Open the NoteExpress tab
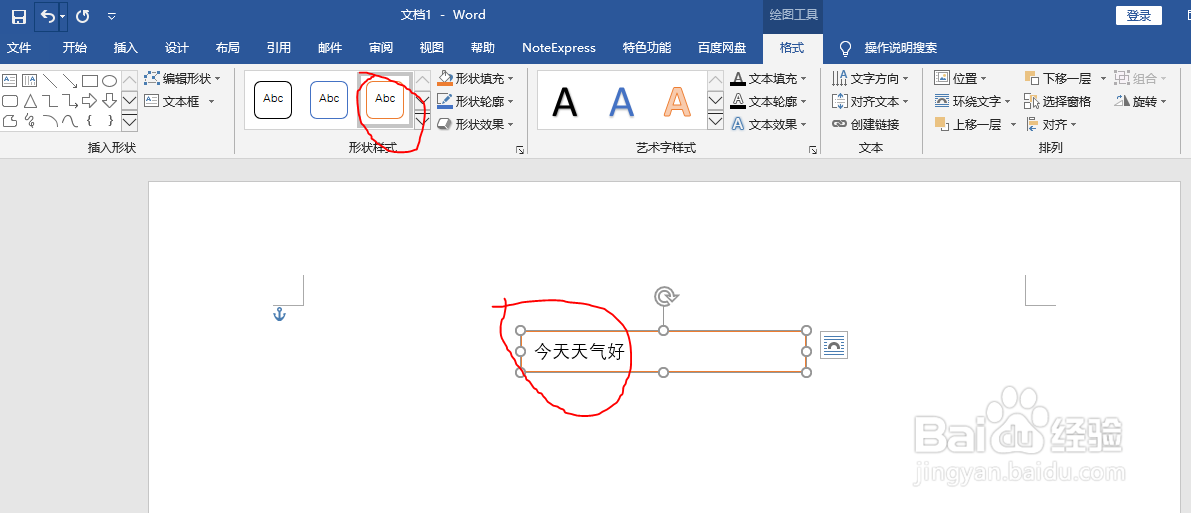Screen dimensions: 1191x513 coord(559,48)
